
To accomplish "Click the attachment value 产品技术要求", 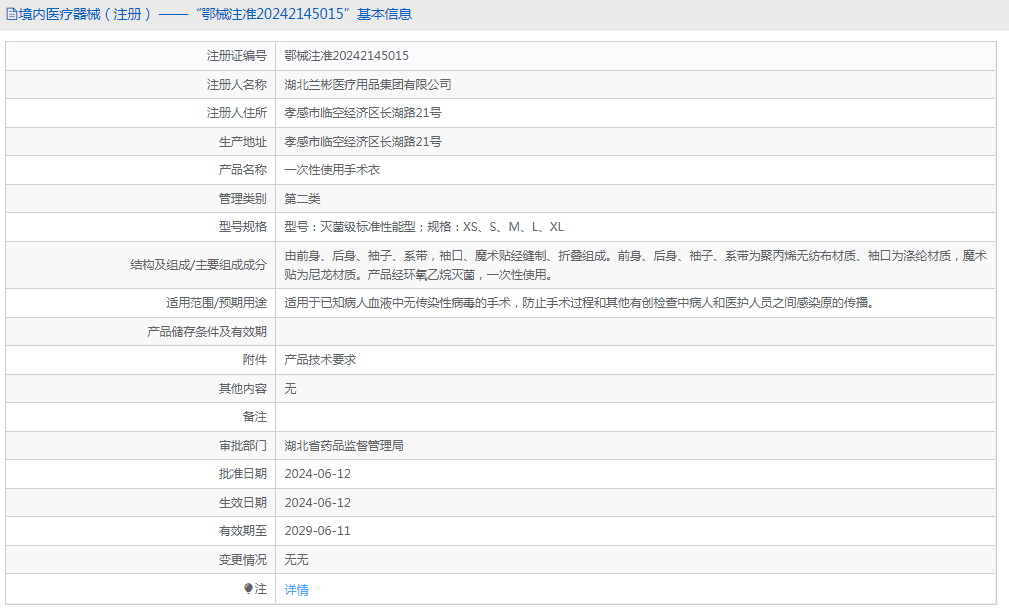I will pos(320,360).
